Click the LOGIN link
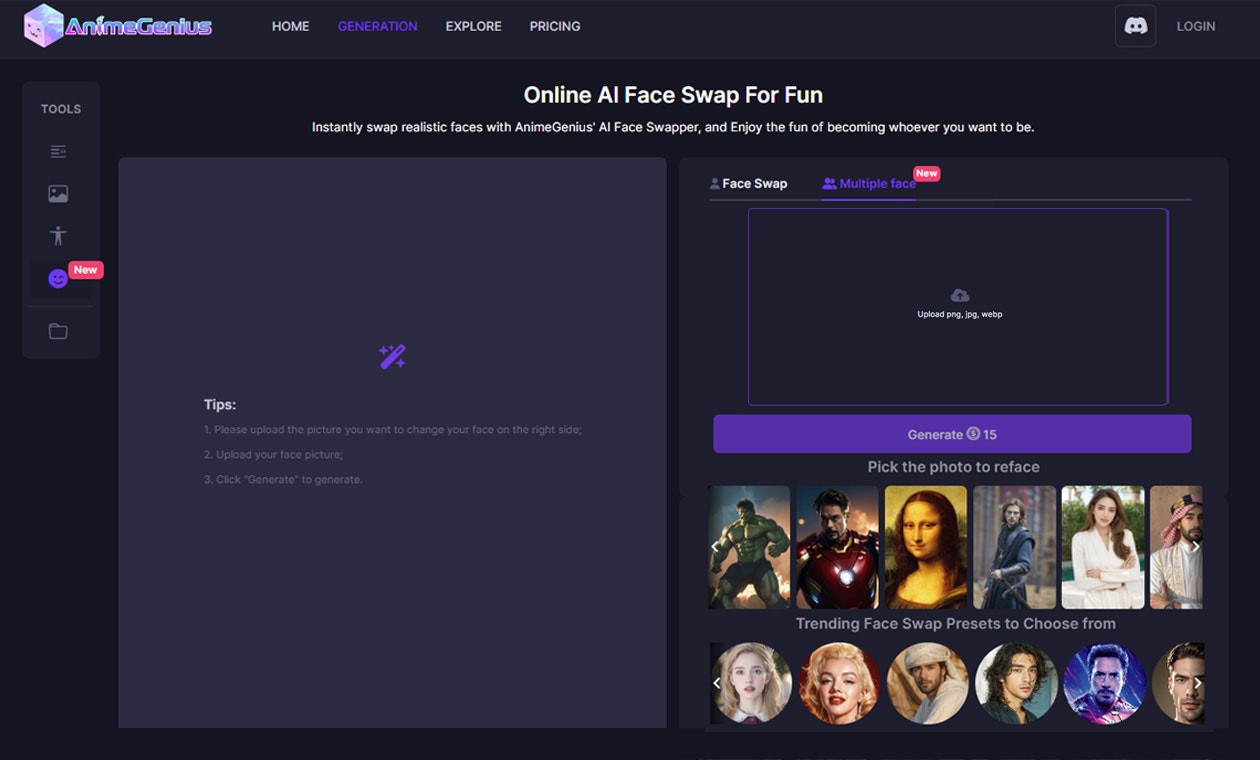Image resolution: width=1260 pixels, height=760 pixels. 1195,26
